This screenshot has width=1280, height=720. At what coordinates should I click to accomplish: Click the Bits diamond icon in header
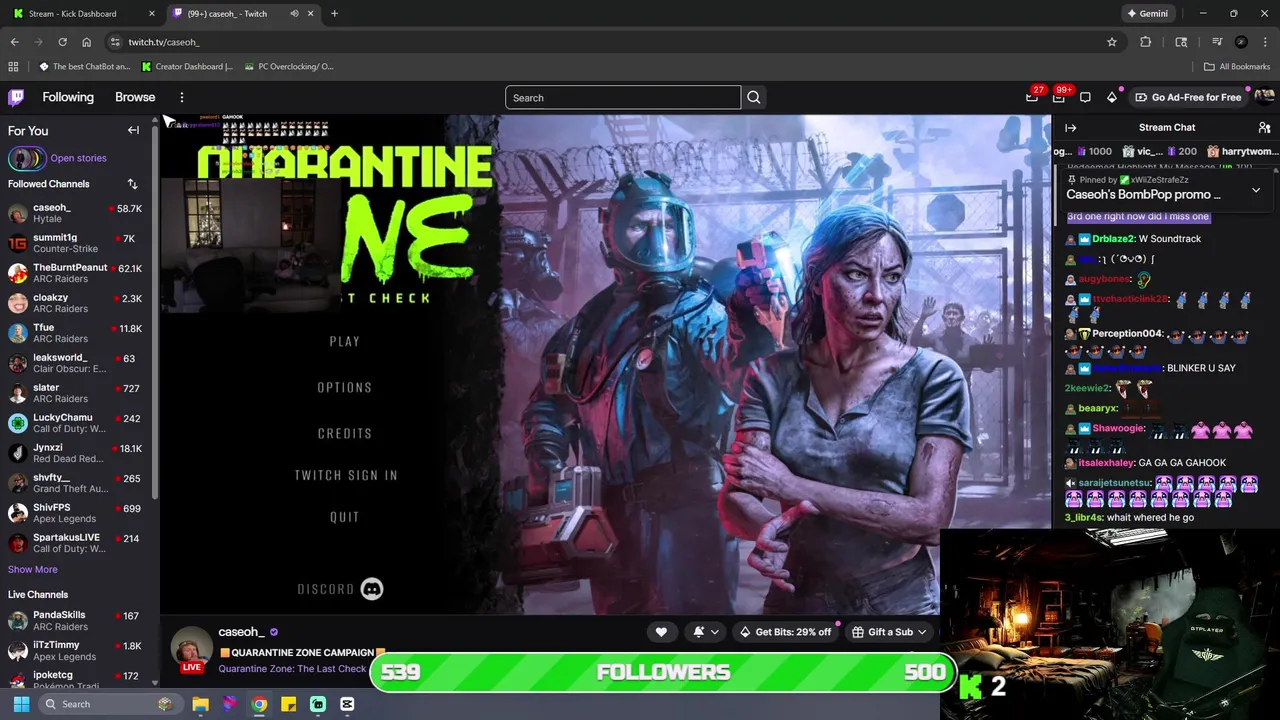point(1111,97)
